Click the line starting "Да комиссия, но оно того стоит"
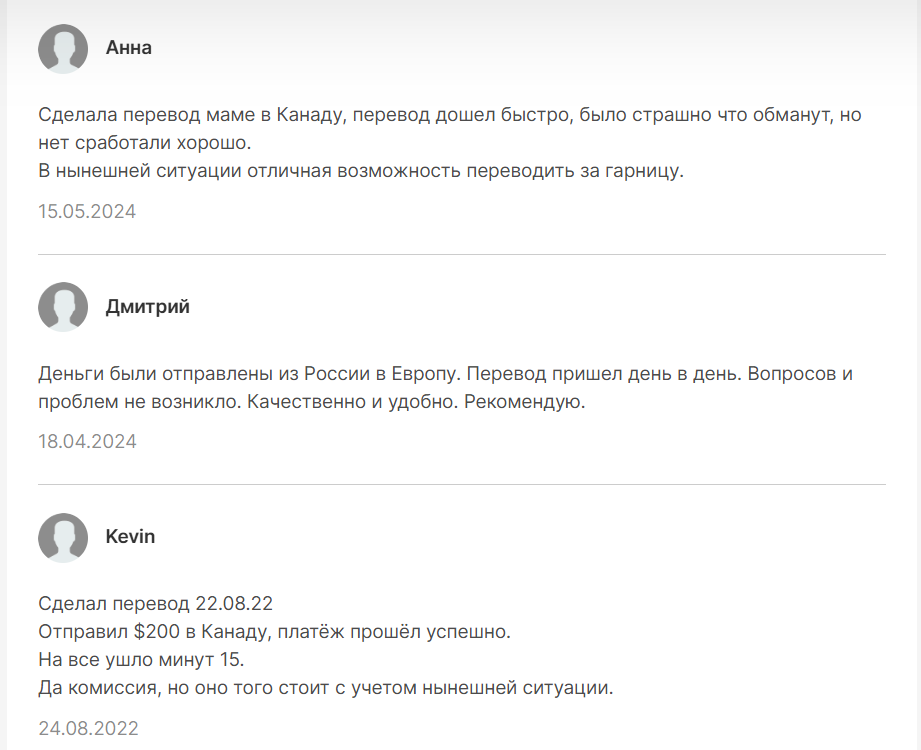This screenshot has height=750, width=921. 325,688
